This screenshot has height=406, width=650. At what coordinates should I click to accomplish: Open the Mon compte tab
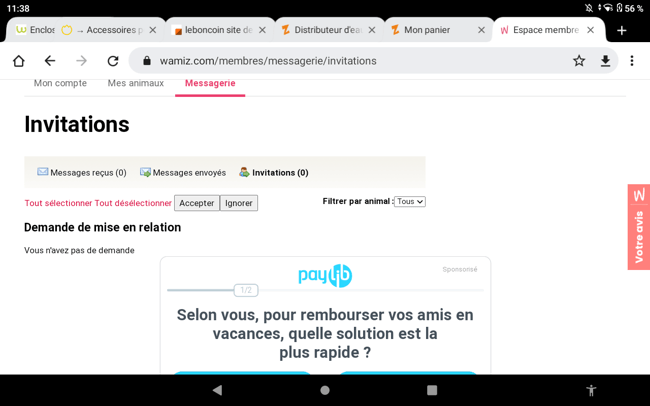pos(60,83)
